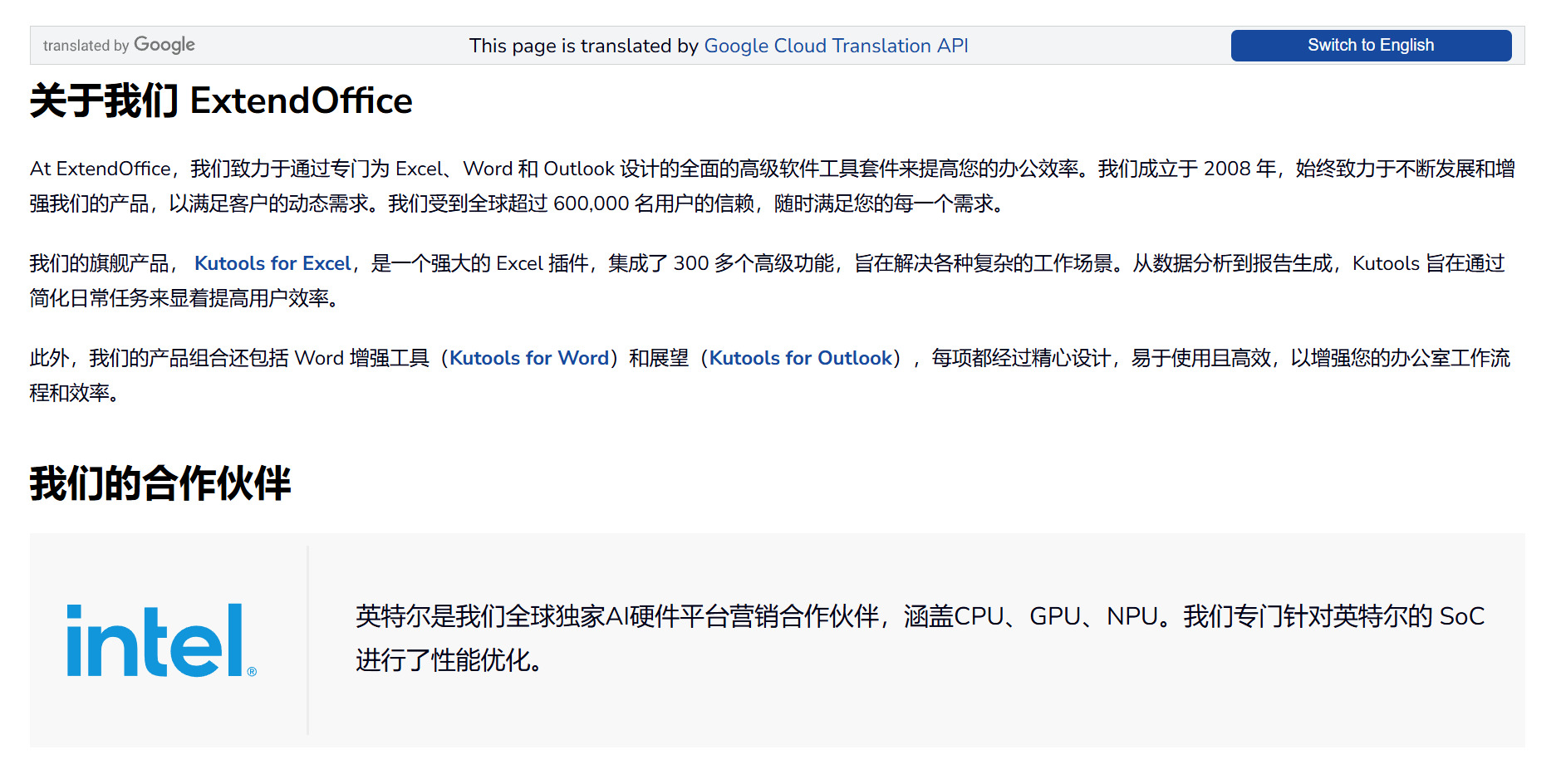Image resolution: width=1561 pixels, height=784 pixels.
Task: Follow the Kutools for Word link
Action: 529,358
